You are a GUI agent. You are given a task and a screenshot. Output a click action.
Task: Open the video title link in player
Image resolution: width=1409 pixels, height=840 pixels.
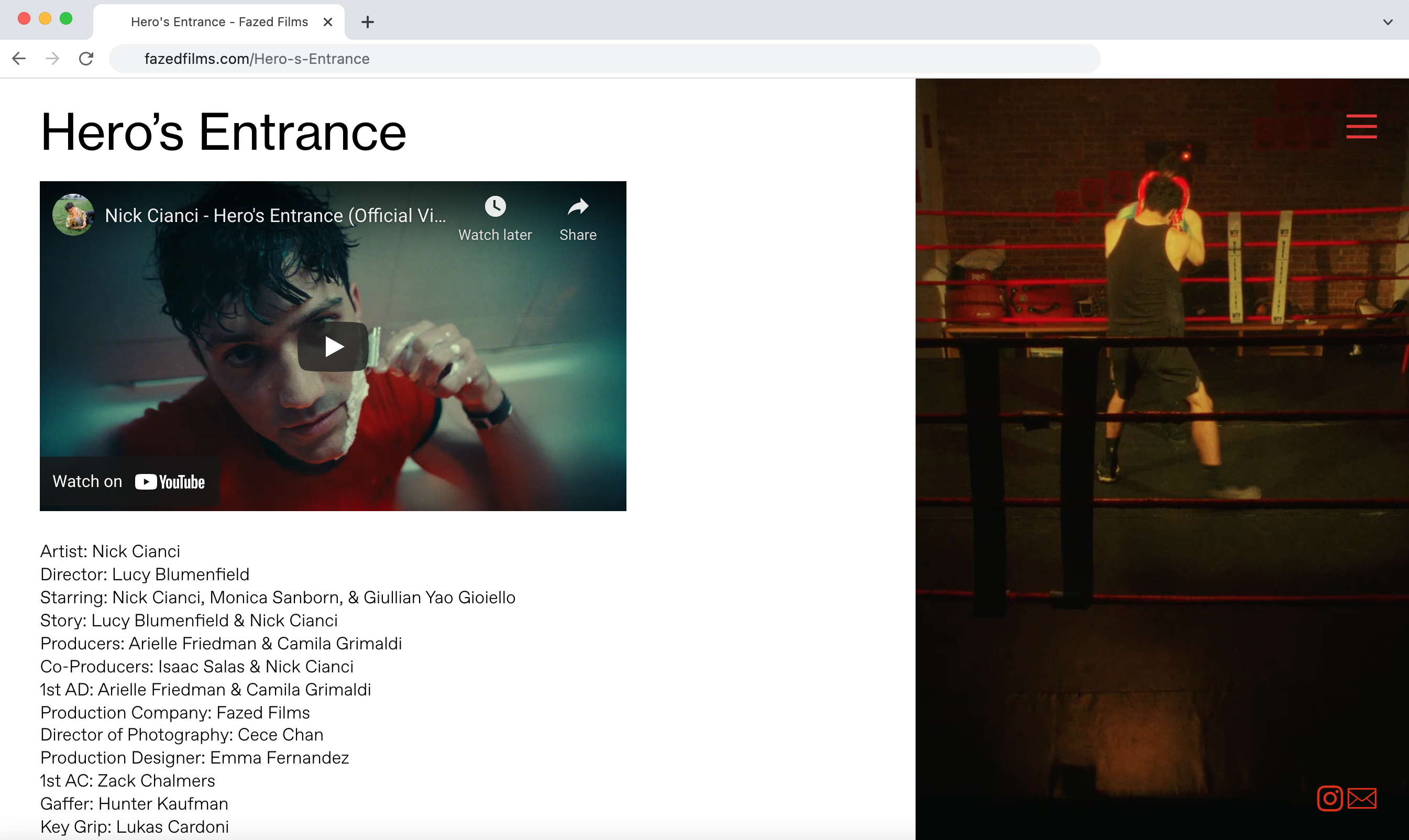click(275, 216)
